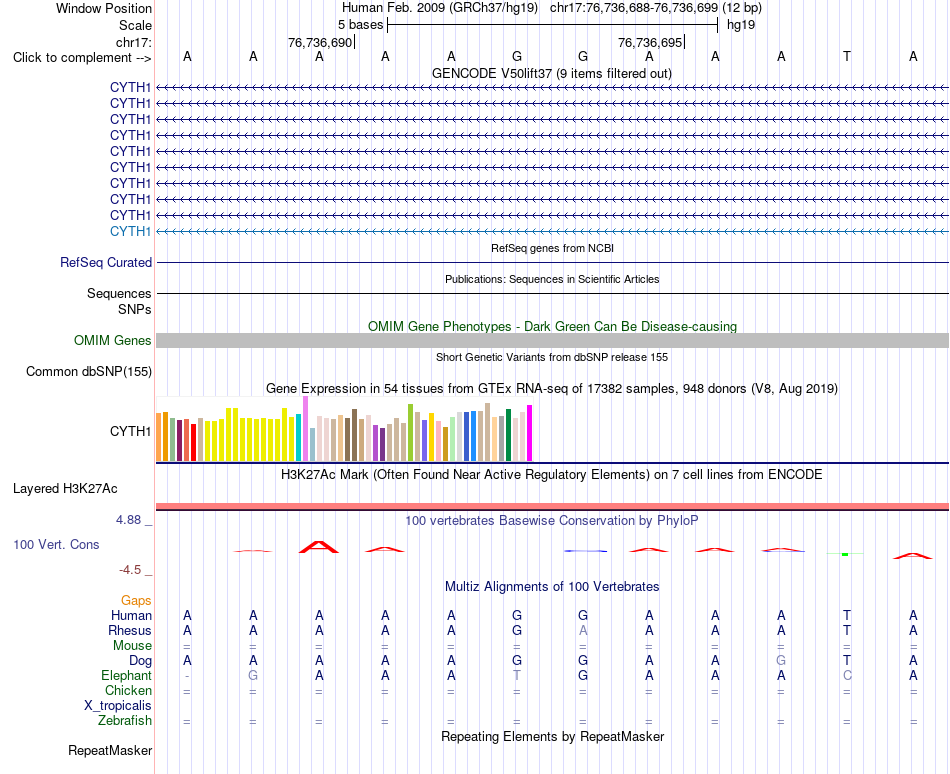
Task: Click the SNPs track label
Action: click(x=135, y=309)
